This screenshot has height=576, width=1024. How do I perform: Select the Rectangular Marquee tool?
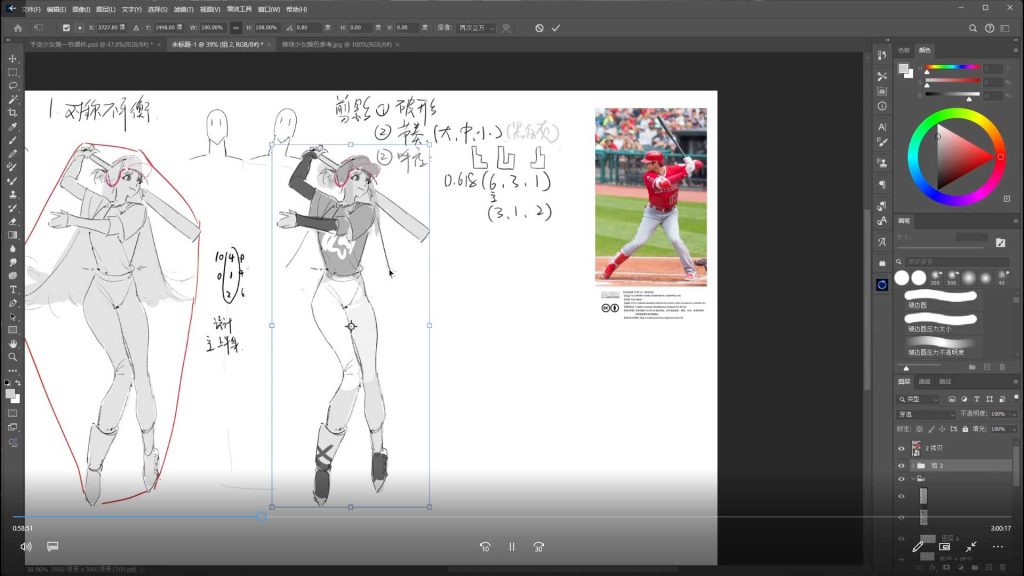coord(12,72)
